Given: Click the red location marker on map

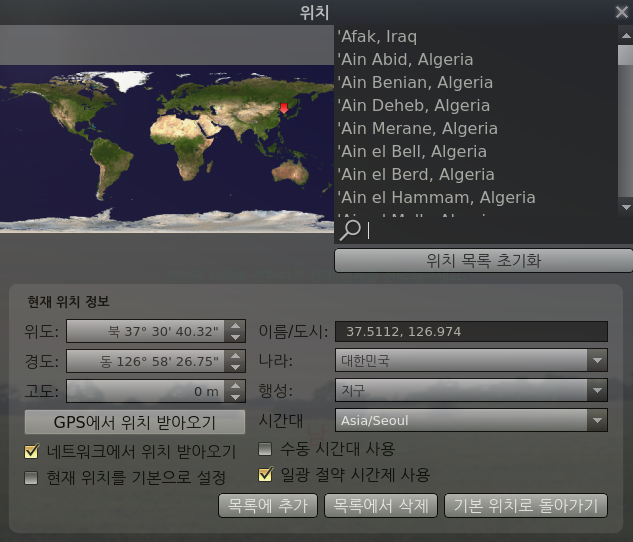Looking at the screenshot, I should coord(283,108).
